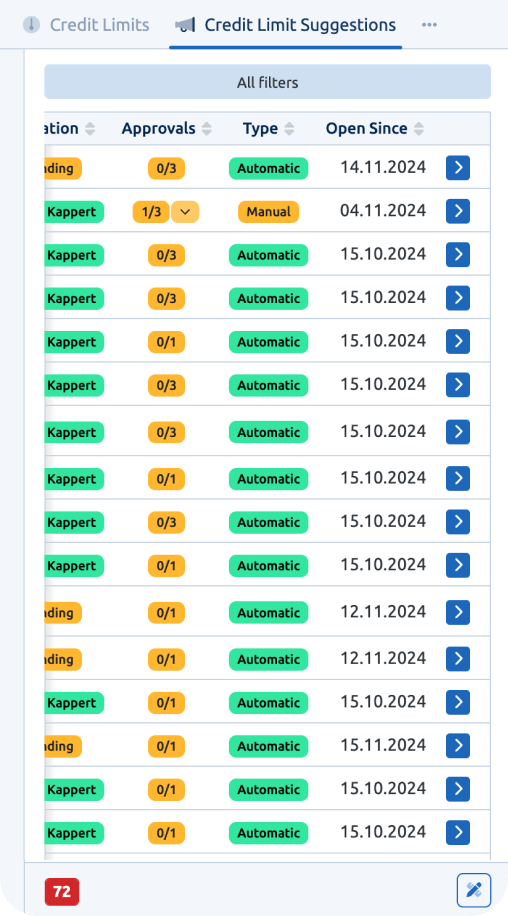
Task: Sort by the Open Since column
Action: (x=374, y=129)
